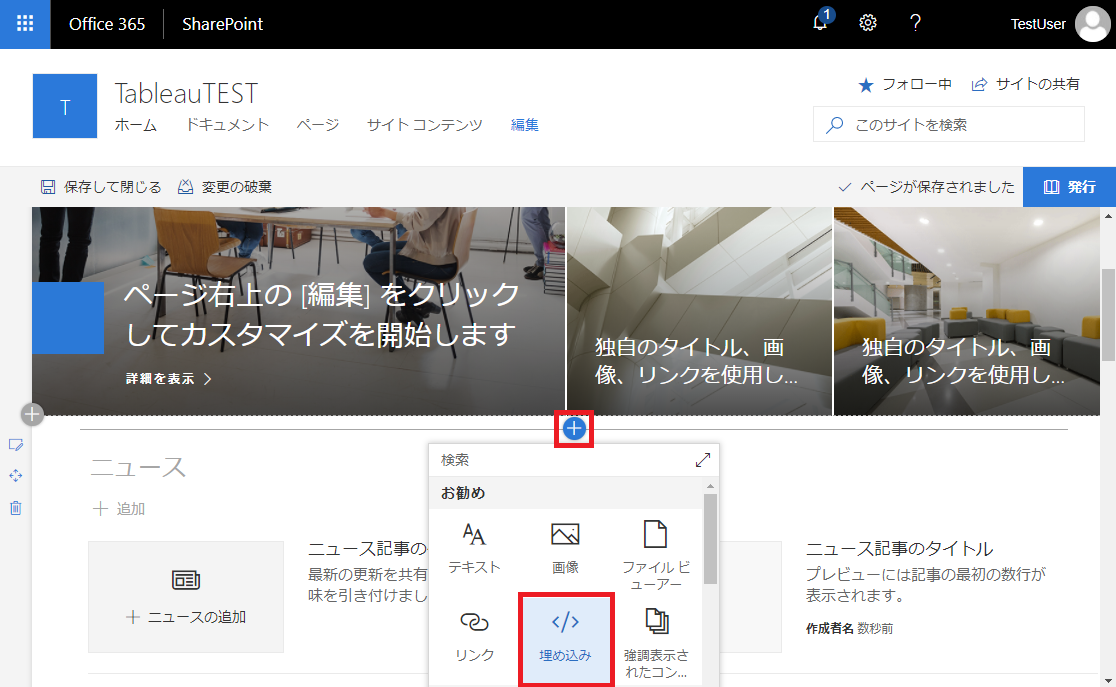Select the ファイル ビューアー web part

click(x=656, y=555)
